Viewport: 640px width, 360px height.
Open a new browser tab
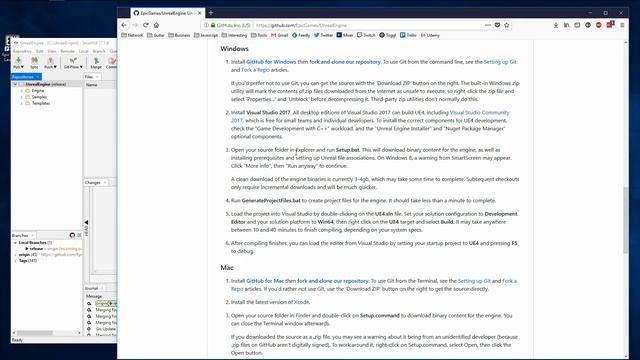tap(211, 13)
